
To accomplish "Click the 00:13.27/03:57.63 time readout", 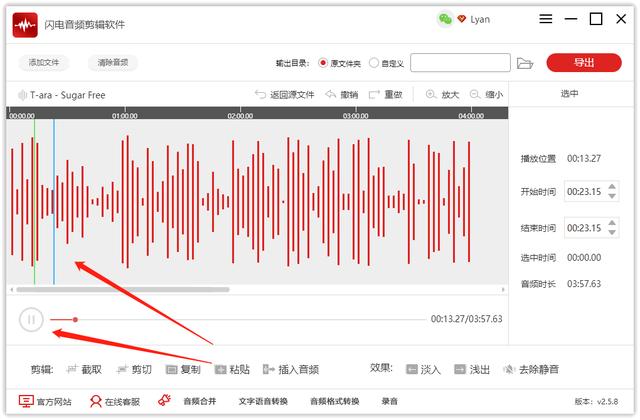I will click(x=467, y=319).
